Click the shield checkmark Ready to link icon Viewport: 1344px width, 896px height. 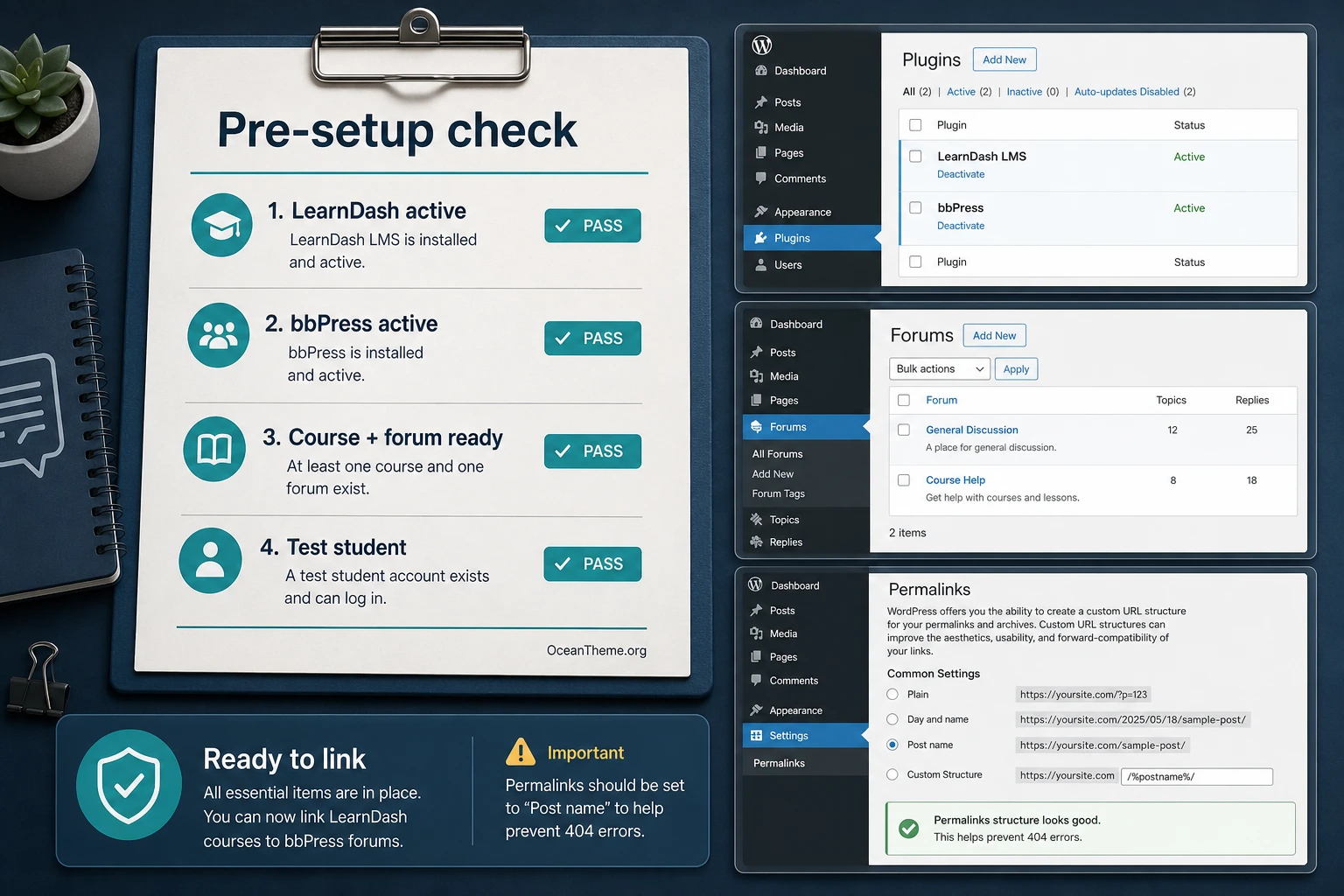(129, 785)
